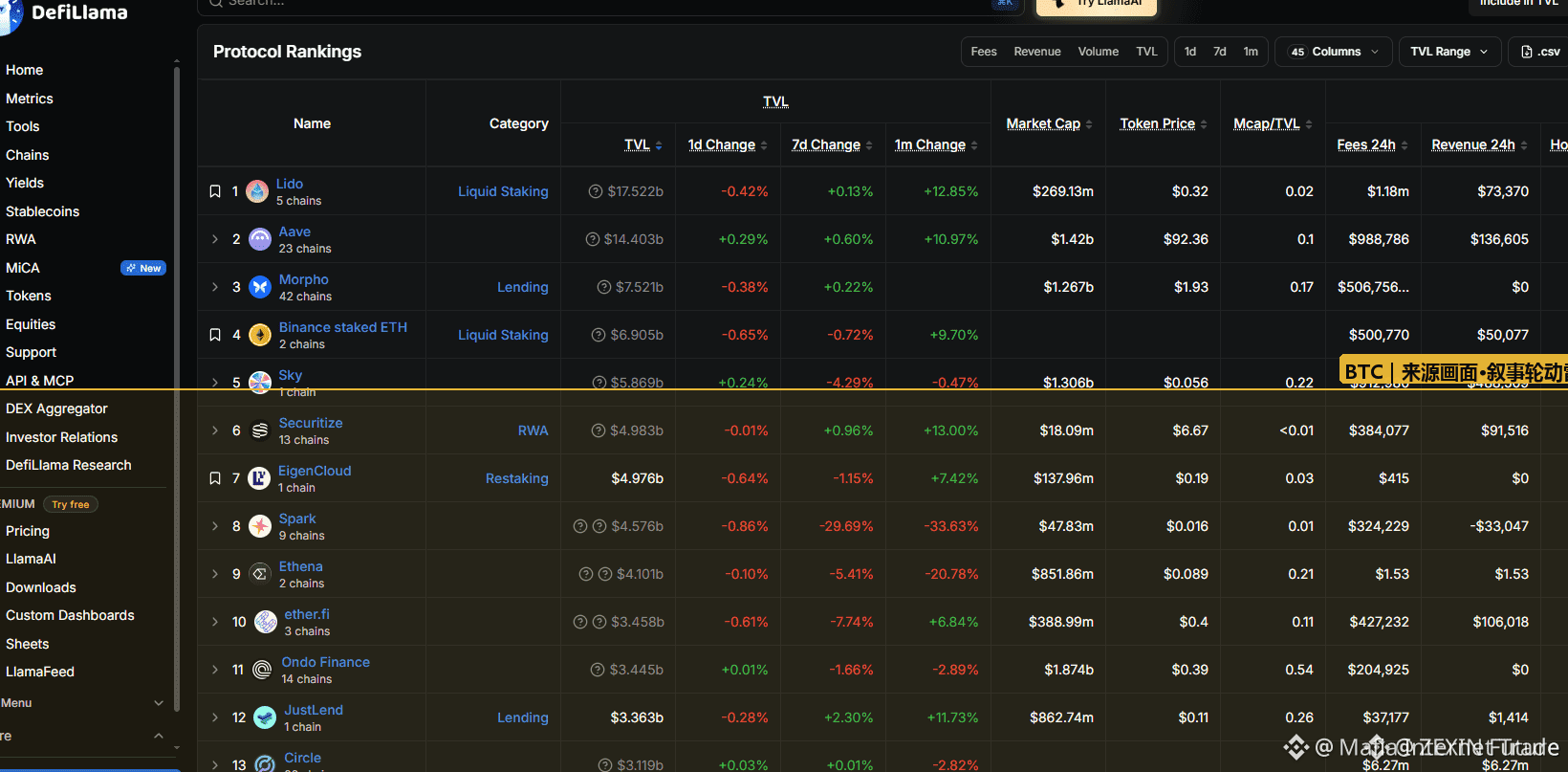
Task: Click the help icon beside Aave TVL
Action: [x=593, y=239]
